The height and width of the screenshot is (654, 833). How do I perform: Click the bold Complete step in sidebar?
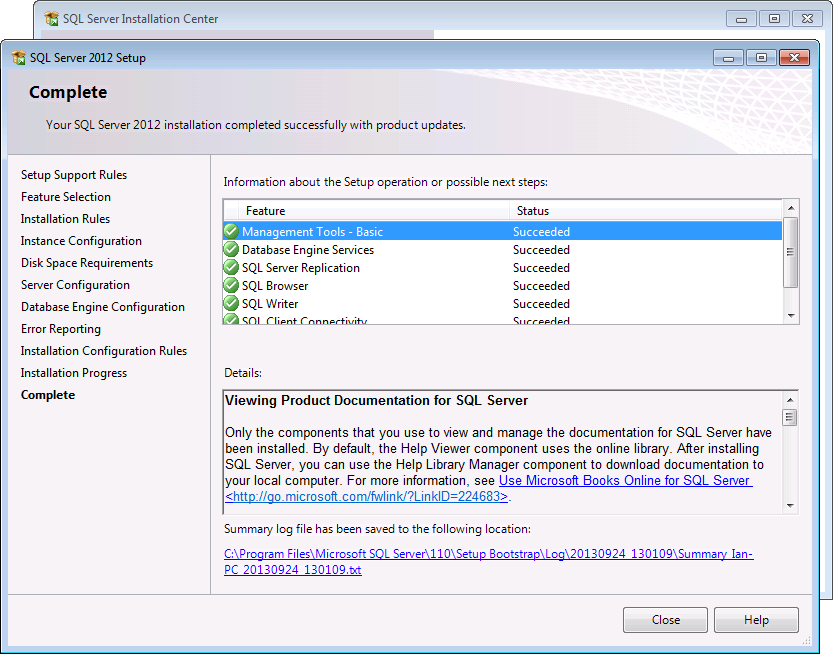(48, 395)
